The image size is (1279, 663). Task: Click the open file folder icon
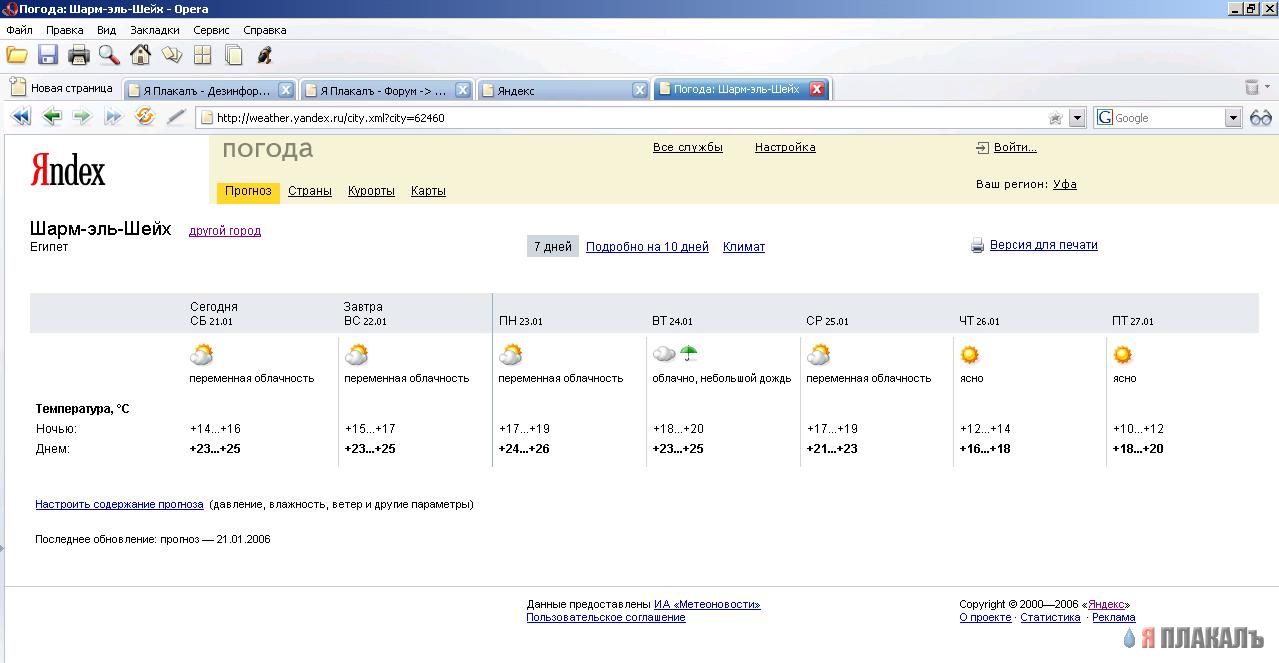(x=17, y=55)
